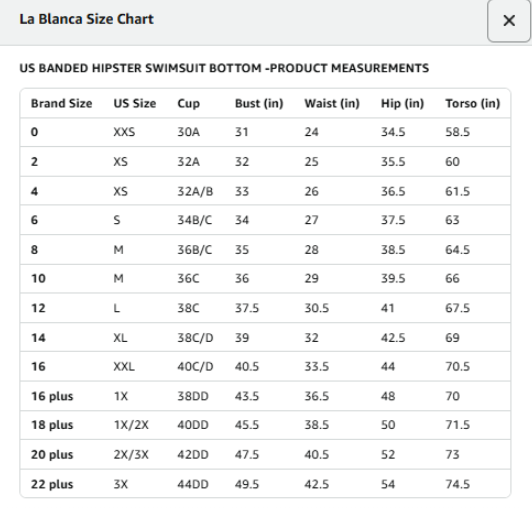Click the Cup column header
The height and width of the screenshot is (511, 532).
click(x=189, y=103)
